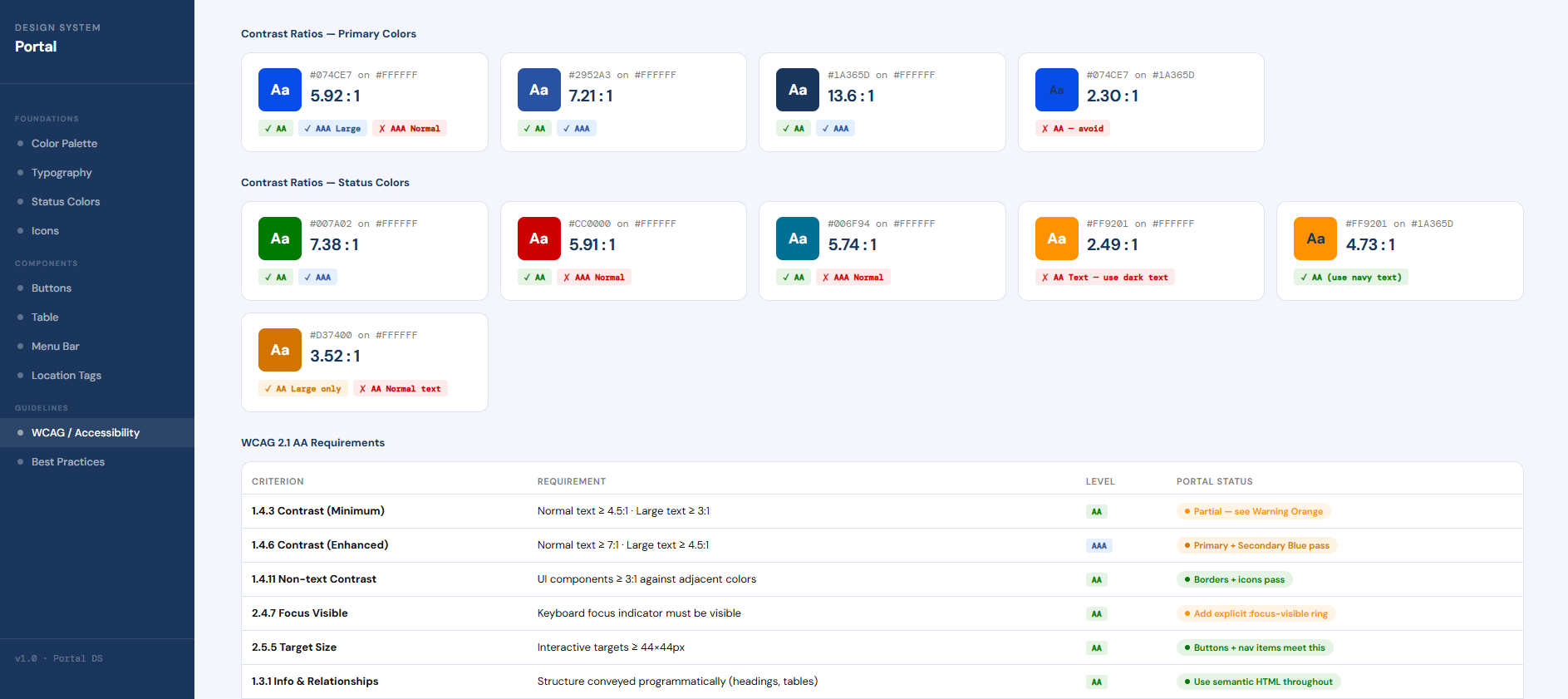Open the Color Palette sidebar link

(97, 144)
